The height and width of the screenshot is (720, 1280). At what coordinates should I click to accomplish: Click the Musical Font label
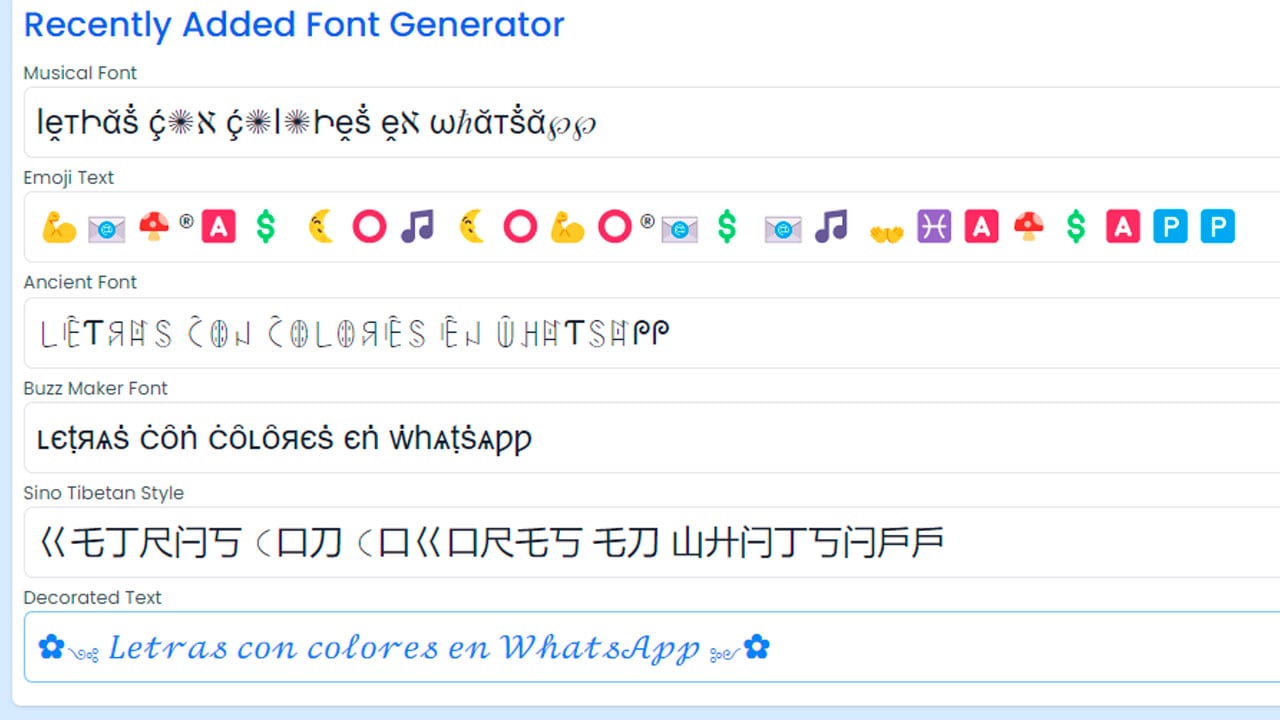(80, 73)
